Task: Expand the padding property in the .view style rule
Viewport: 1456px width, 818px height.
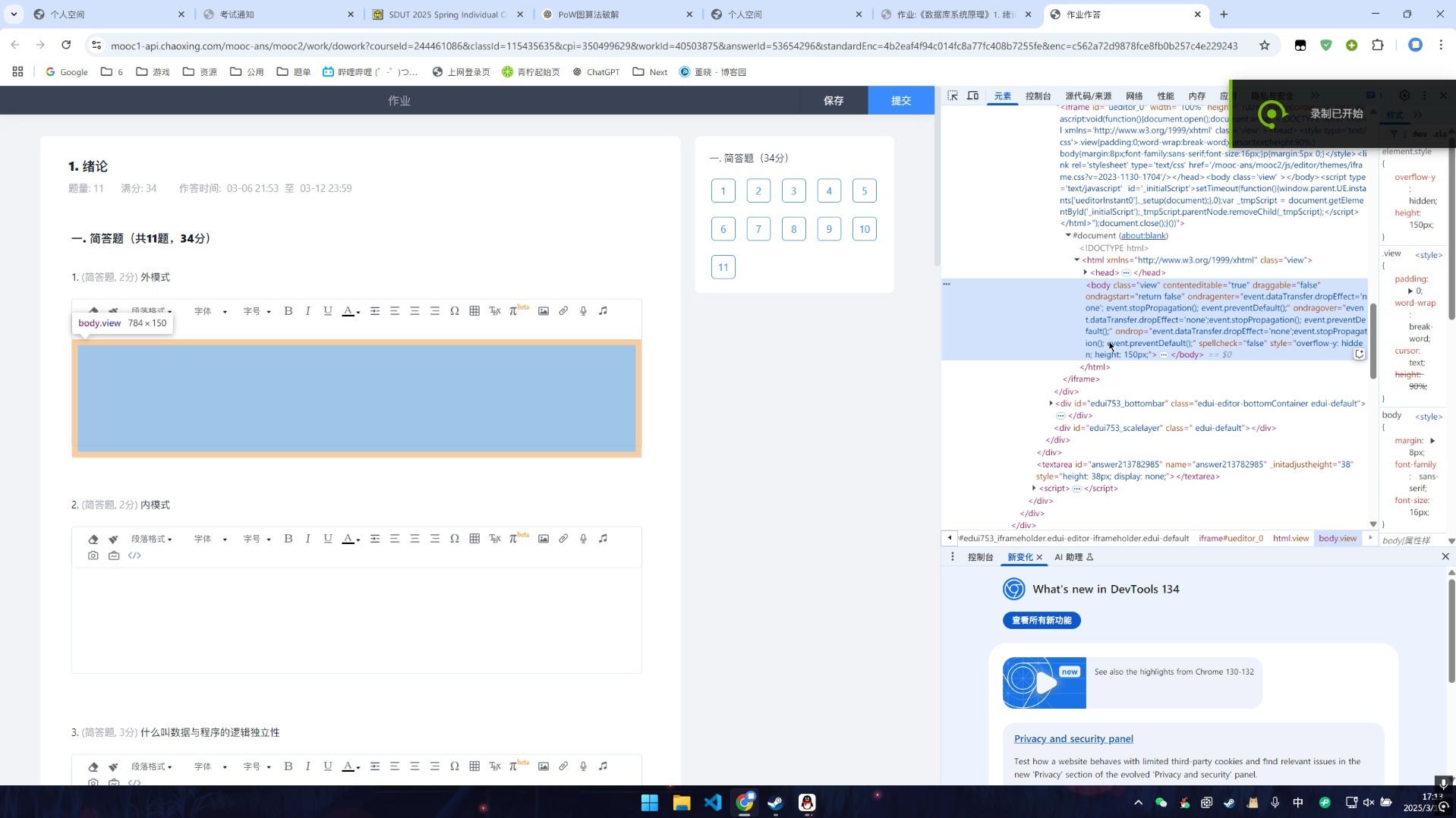Action: tap(1410, 291)
